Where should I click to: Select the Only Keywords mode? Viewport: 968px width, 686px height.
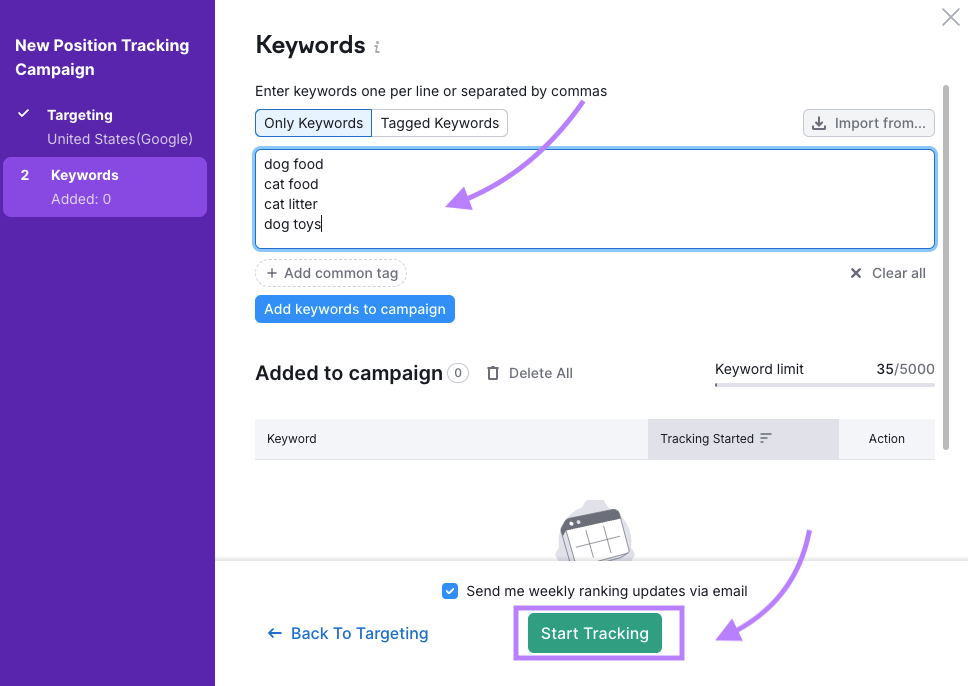313,123
